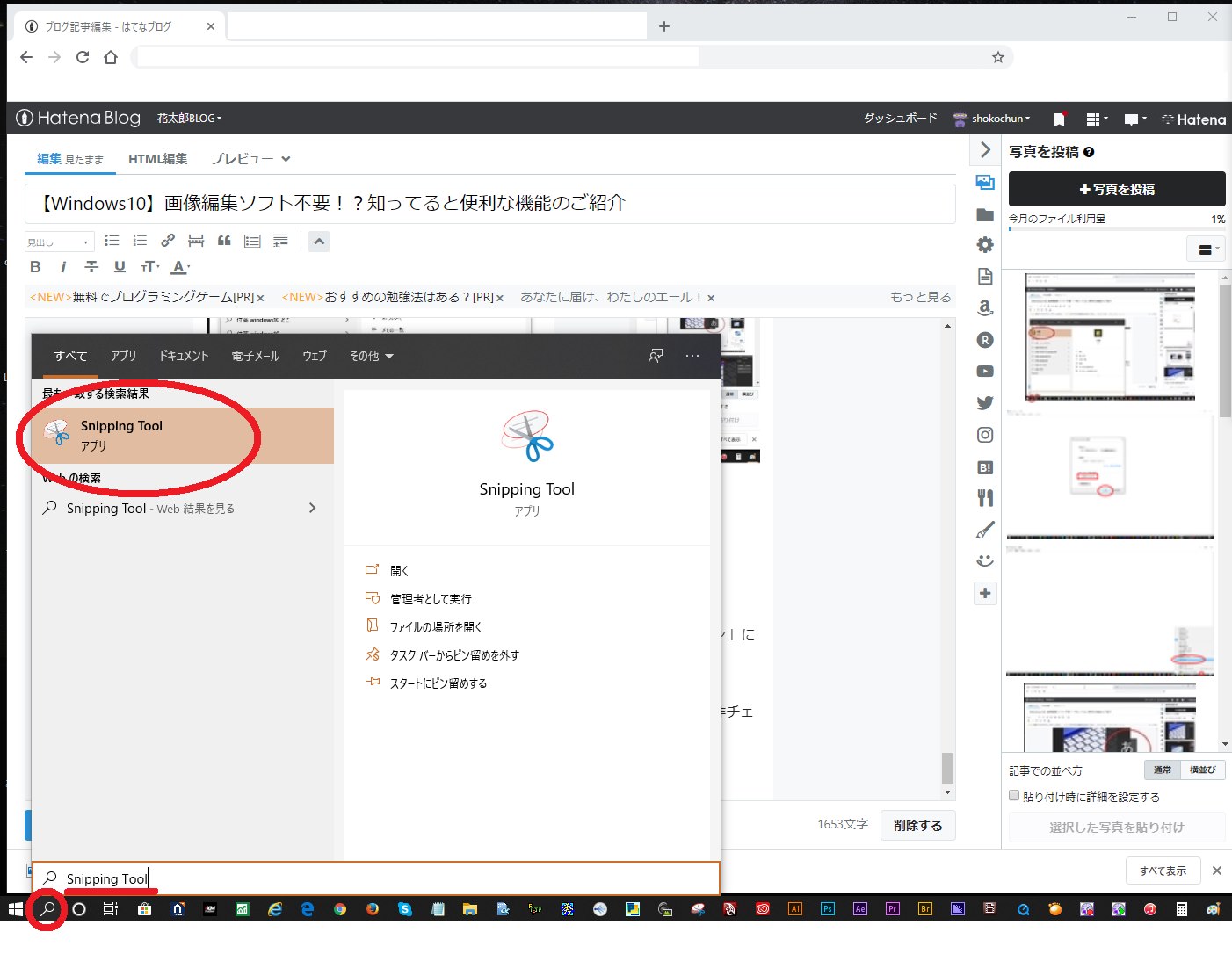Viewport: 1232px width, 954px height.
Task: Click the Amazon product paste sidebar icon
Action: point(985,307)
